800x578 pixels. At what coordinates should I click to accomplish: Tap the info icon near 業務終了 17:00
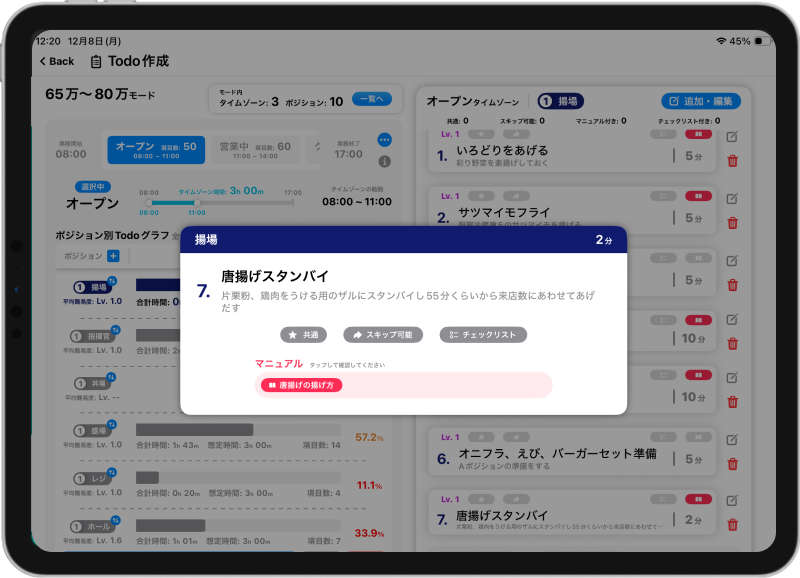(384, 159)
